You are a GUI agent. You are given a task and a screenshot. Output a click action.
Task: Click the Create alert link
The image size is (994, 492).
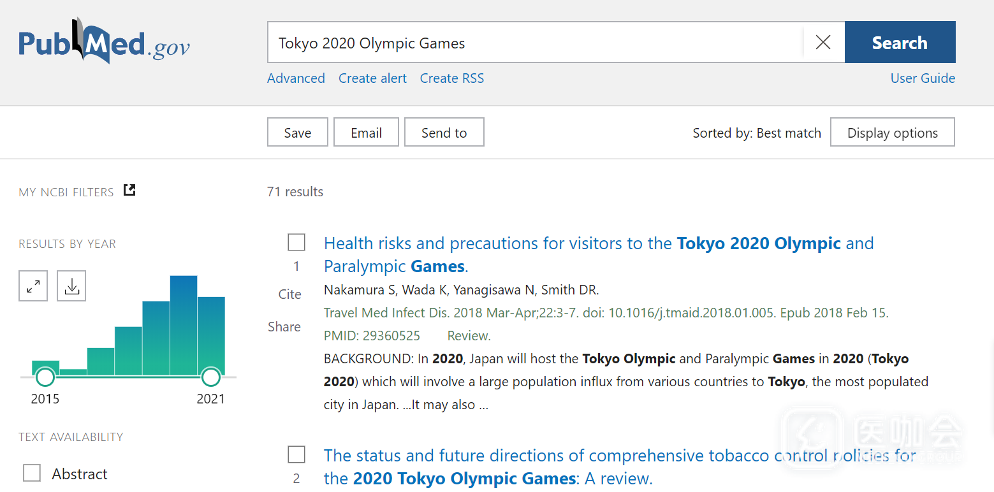372,78
